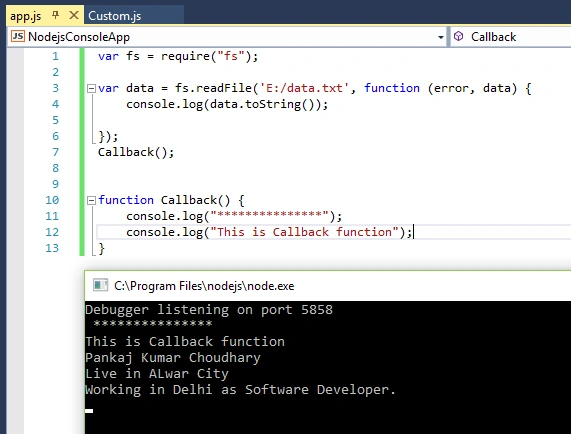Place cursor on the Callback(); call

point(136,152)
